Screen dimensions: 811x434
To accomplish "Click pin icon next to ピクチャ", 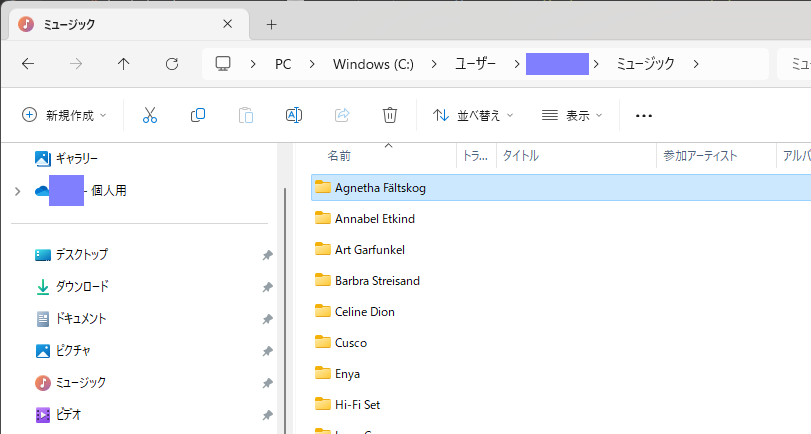I will 267,351.
